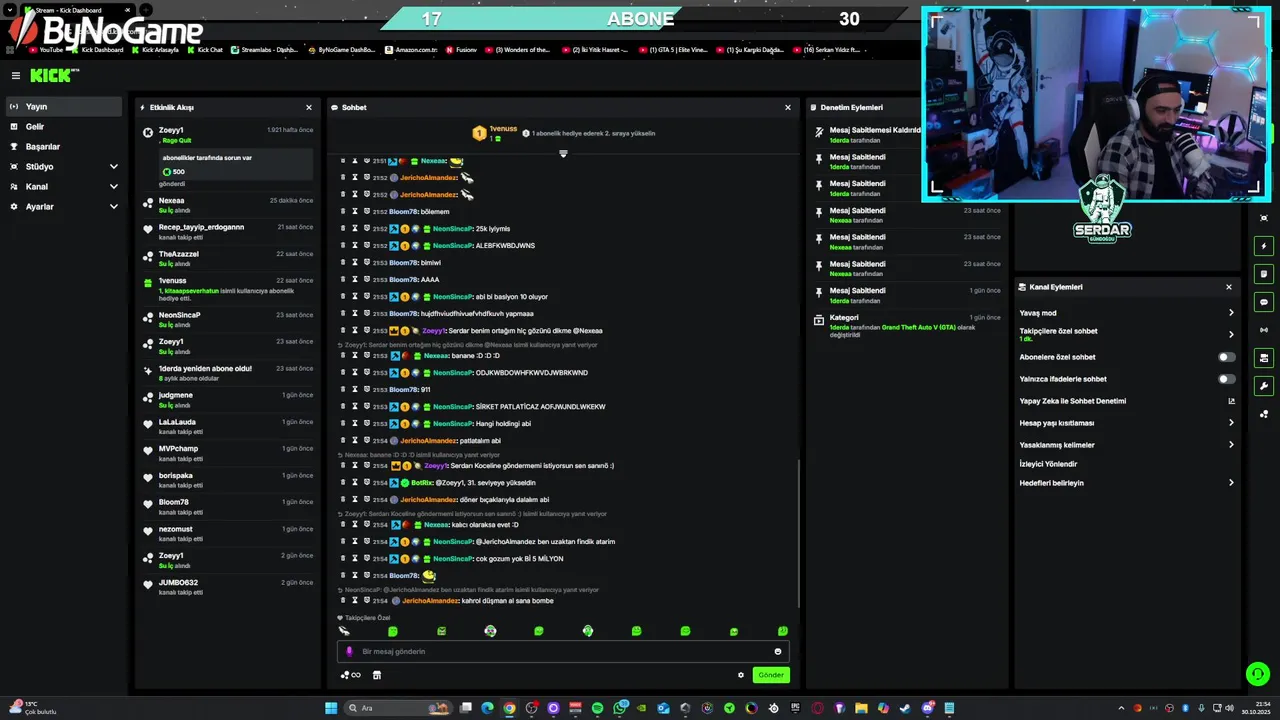Click İzleyici Yönlendir option
The image size is (1280, 720).
[1048, 464]
